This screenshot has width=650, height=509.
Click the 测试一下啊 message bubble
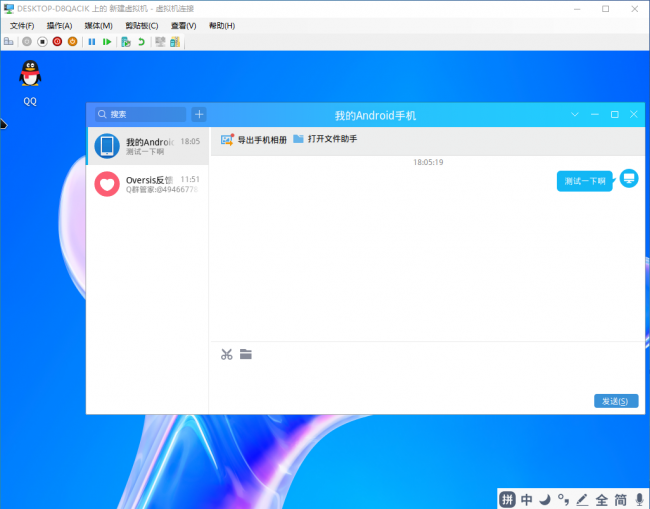tap(585, 181)
